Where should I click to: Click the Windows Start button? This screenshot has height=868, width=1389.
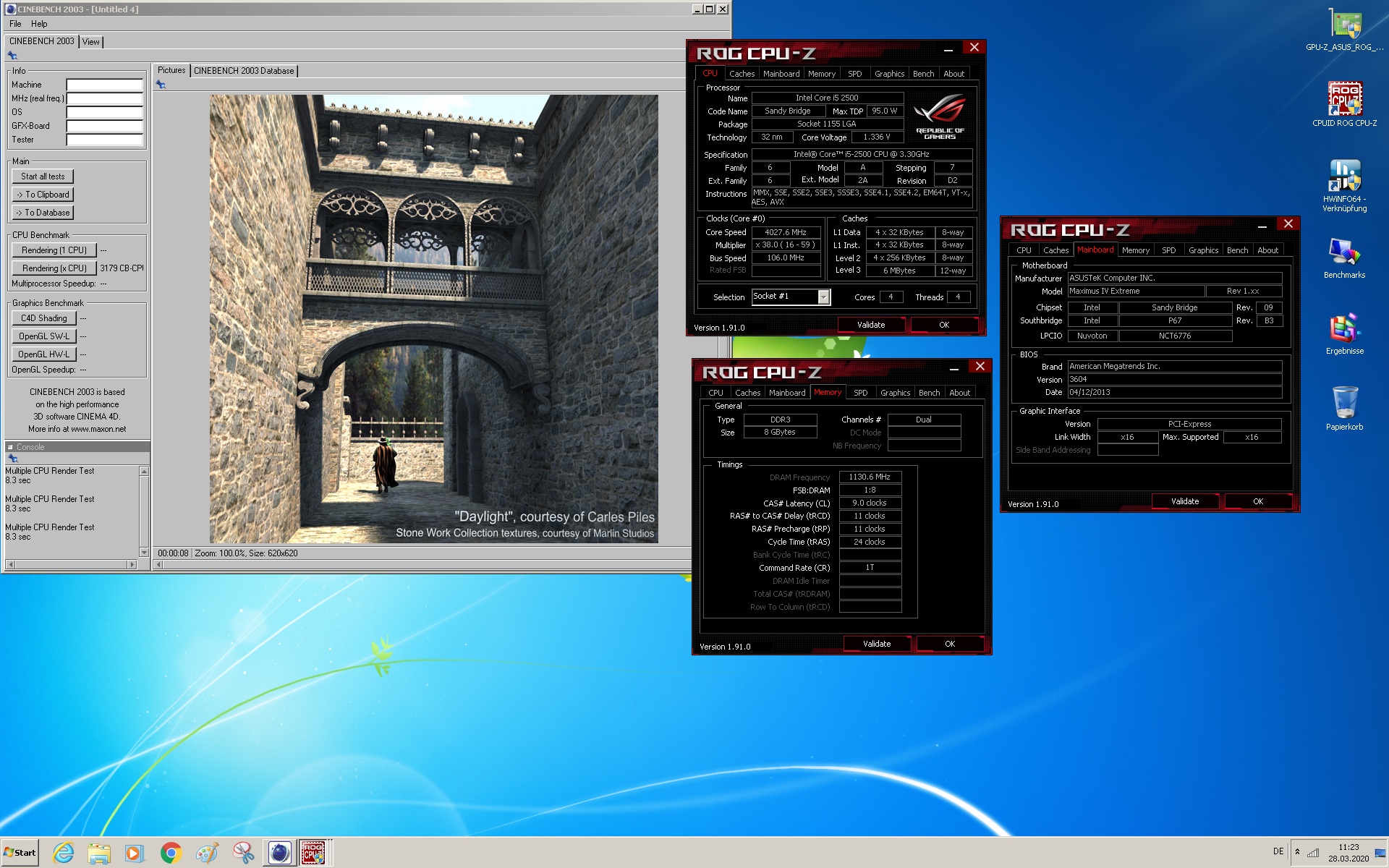tap(20, 853)
